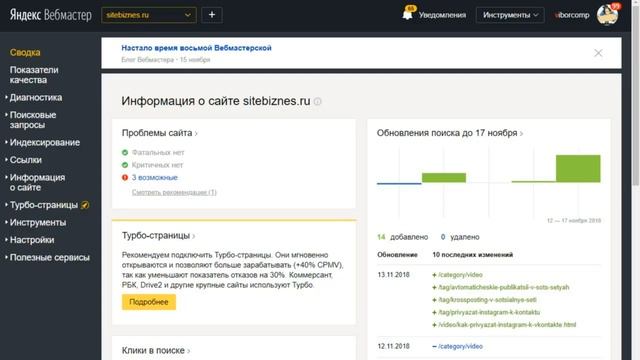Open the /category/video link dated 12.11.2018
This screenshot has width=640, height=360.
tap(460, 346)
